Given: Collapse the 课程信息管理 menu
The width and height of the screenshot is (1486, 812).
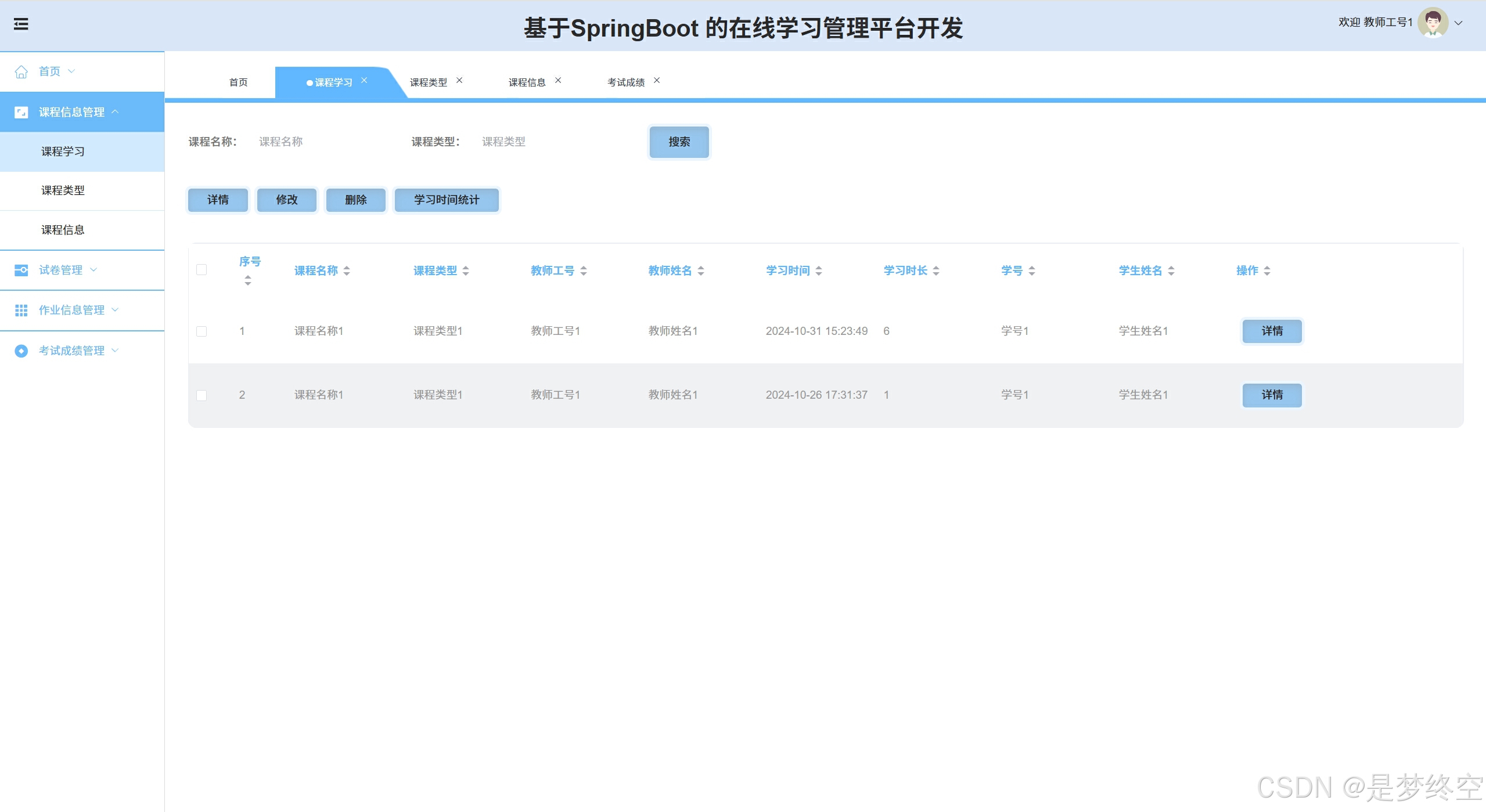Looking at the screenshot, I should 115,112.
